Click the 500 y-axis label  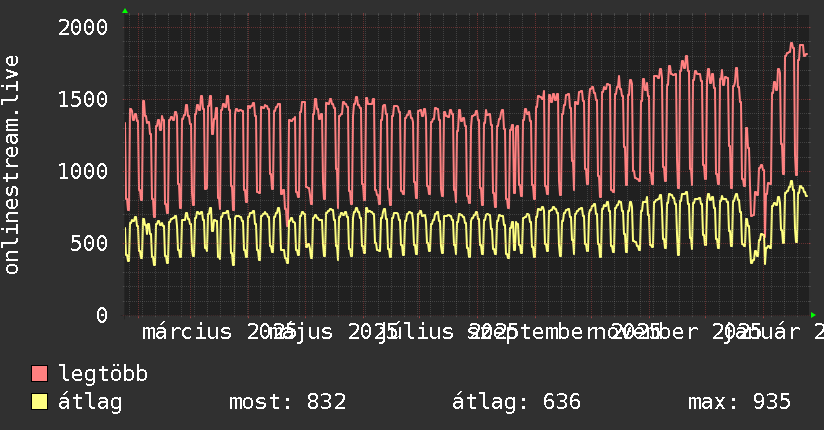[89, 243]
